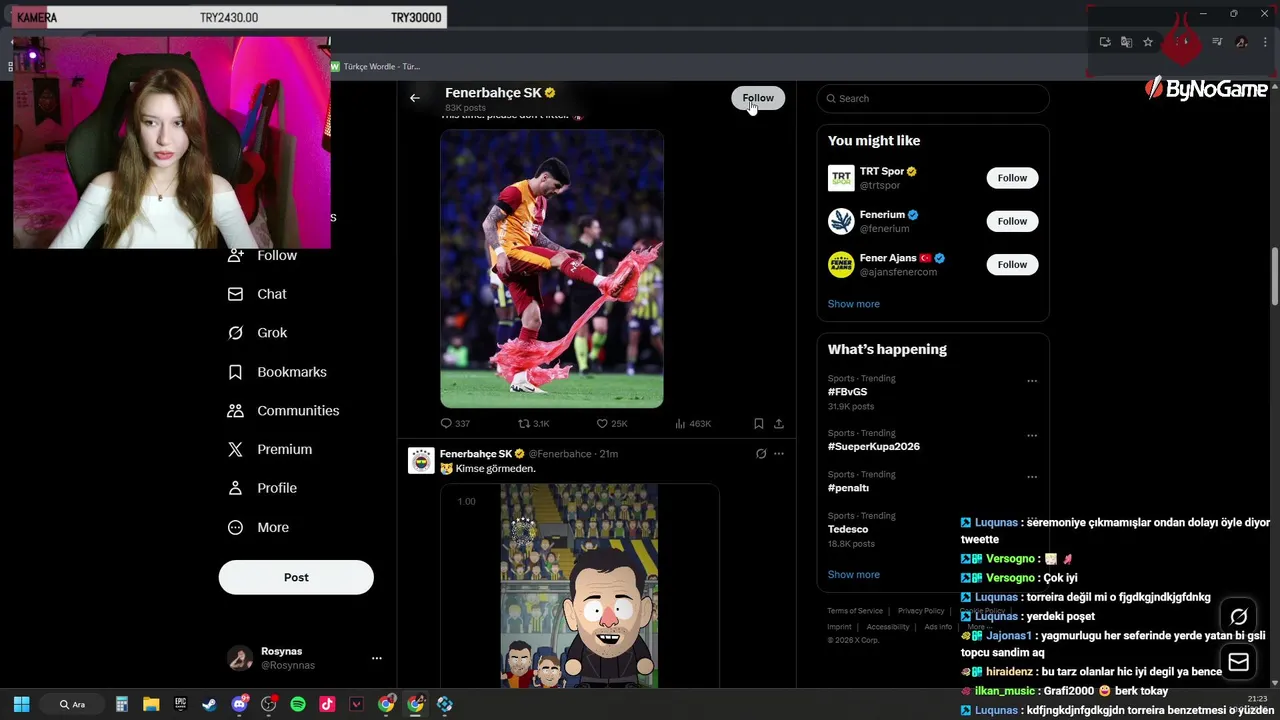The width and height of the screenshot is (1280, 720).
Task: Open the #penaltı trending topic
Action: click(x=848, y=488)
